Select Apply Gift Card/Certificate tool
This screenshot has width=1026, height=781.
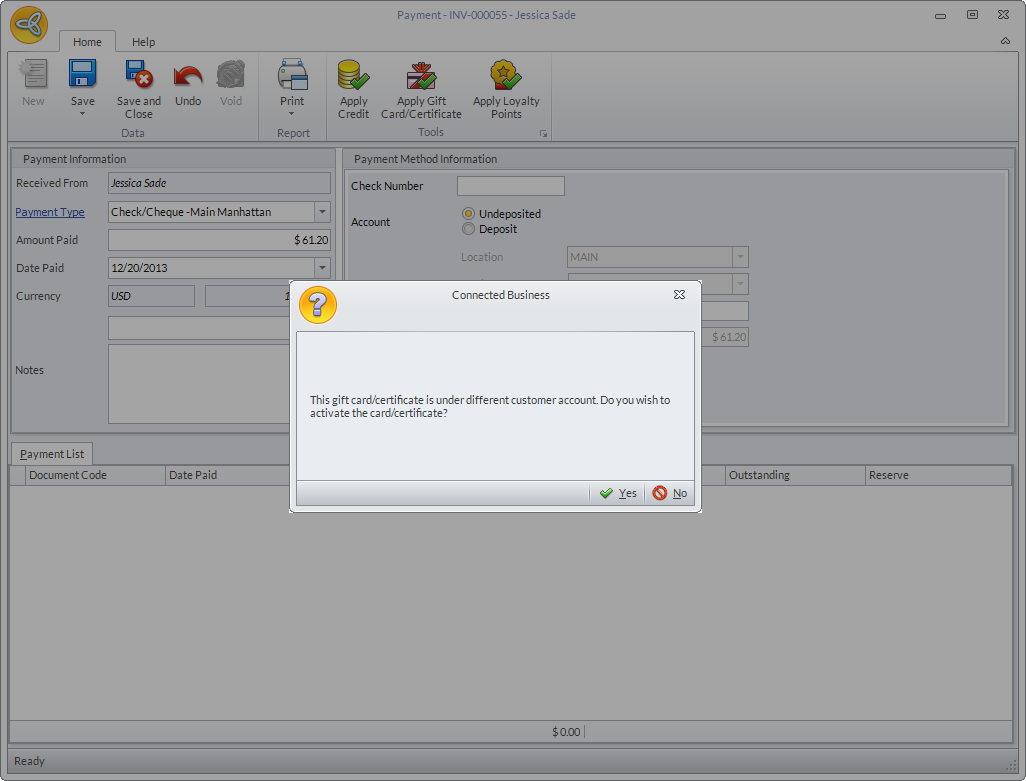(x=421, y=76)
